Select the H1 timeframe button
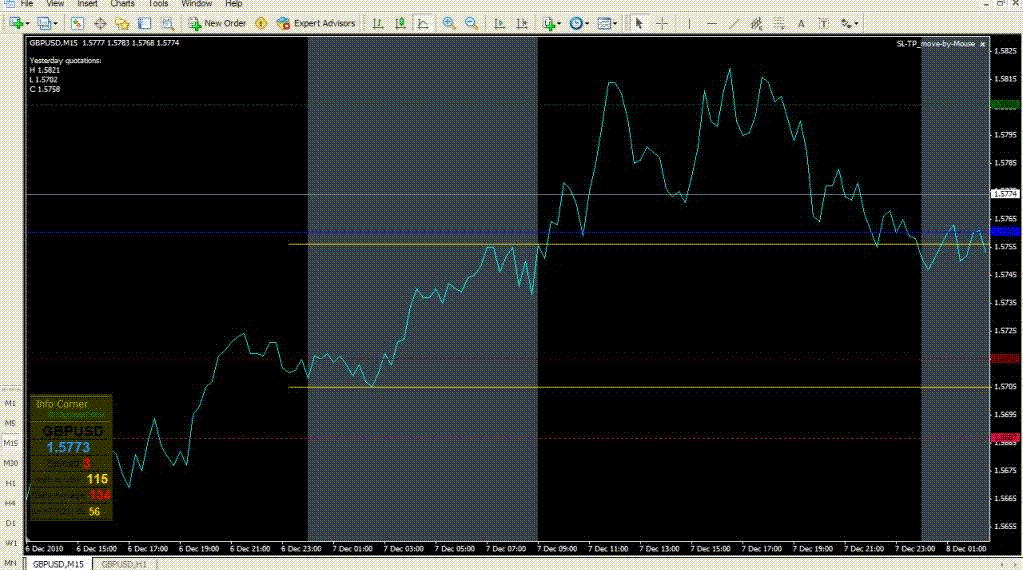This screenshot has height=570, width=1023. coord(10,483)
